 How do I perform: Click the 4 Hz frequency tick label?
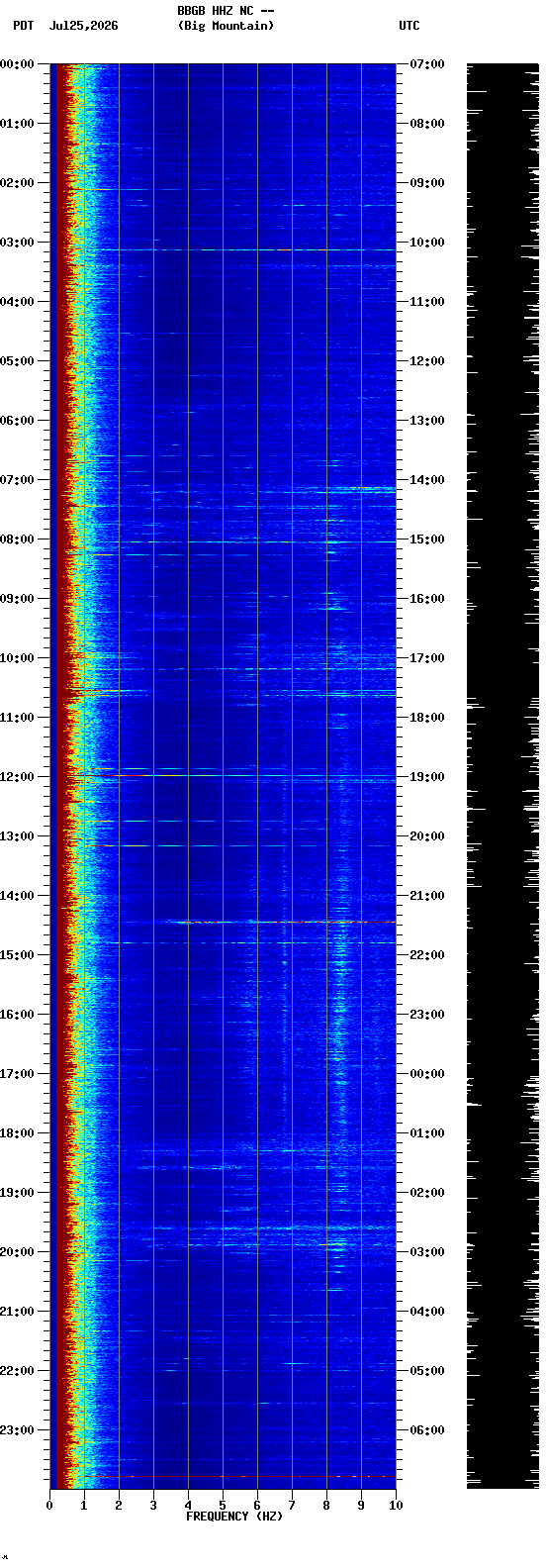click(188, 1506)
